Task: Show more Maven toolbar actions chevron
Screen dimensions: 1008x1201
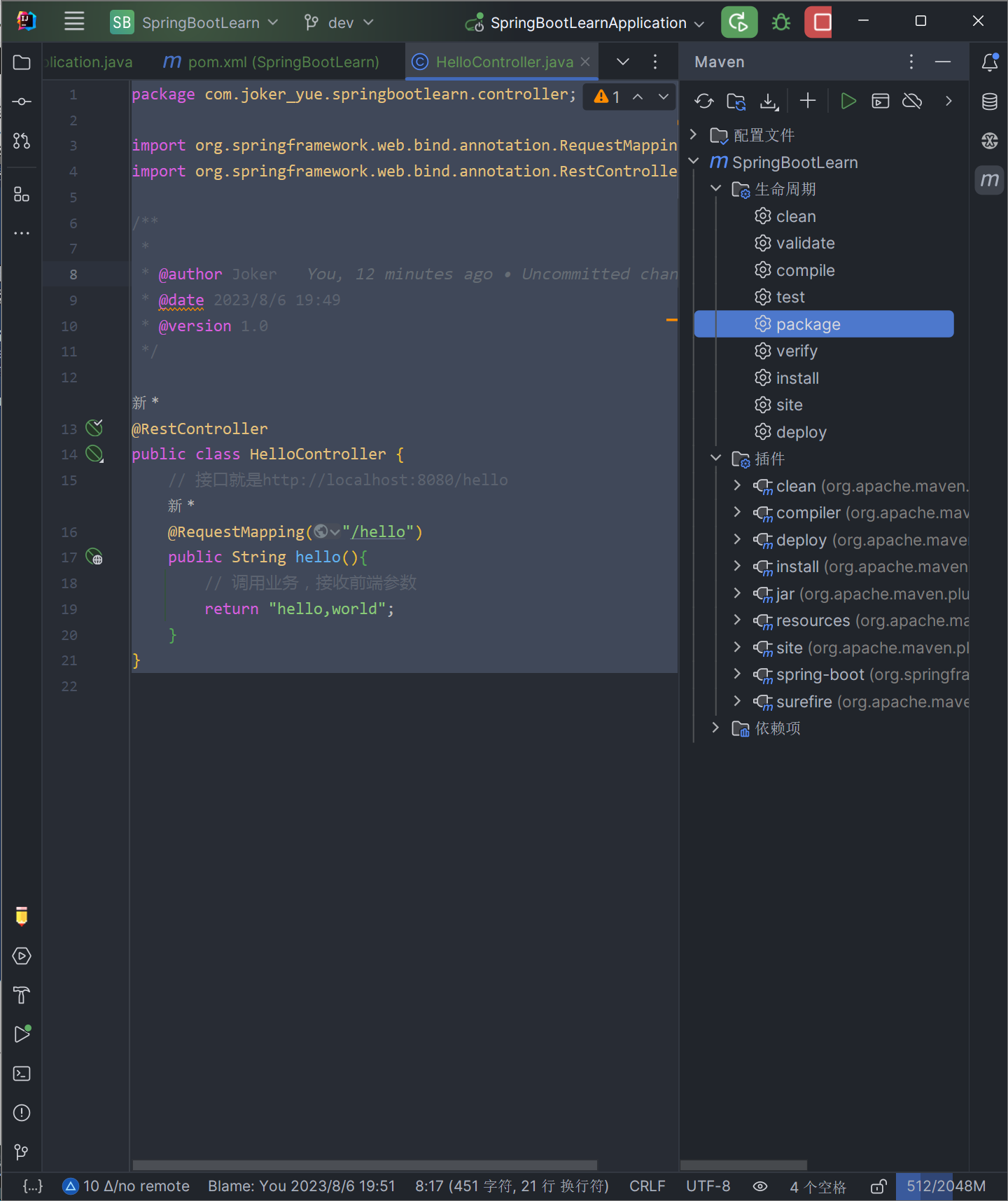Action: (x=948, y=102)
